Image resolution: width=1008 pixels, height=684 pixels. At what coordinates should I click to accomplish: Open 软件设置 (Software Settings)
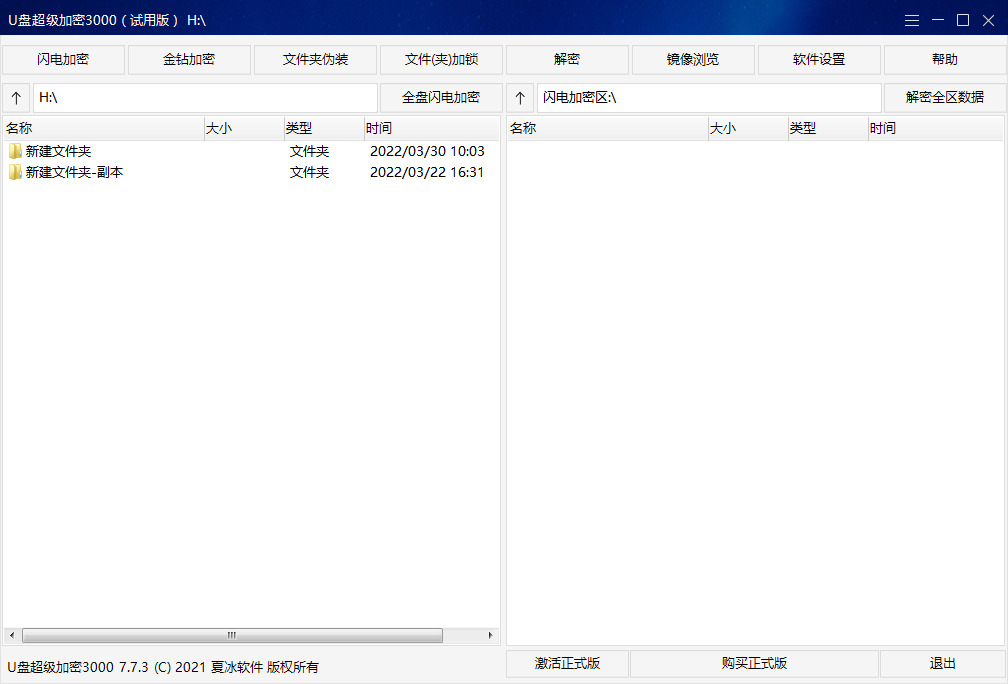[818, 59]
